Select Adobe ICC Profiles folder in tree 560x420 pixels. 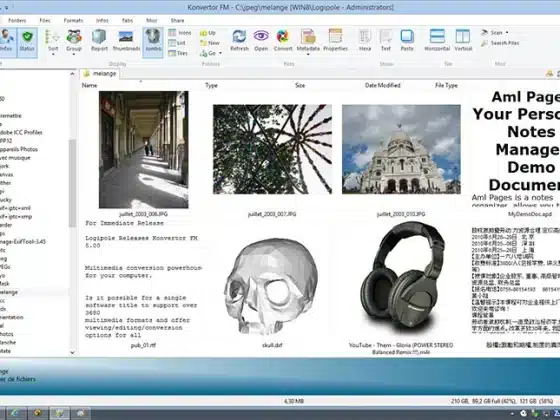pos(21,132)
